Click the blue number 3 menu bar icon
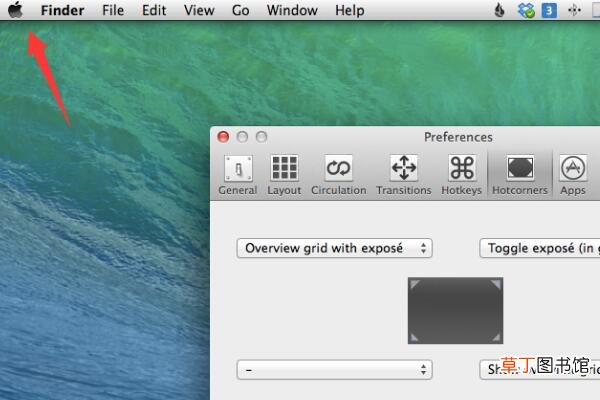 click(x=549, y=10)
